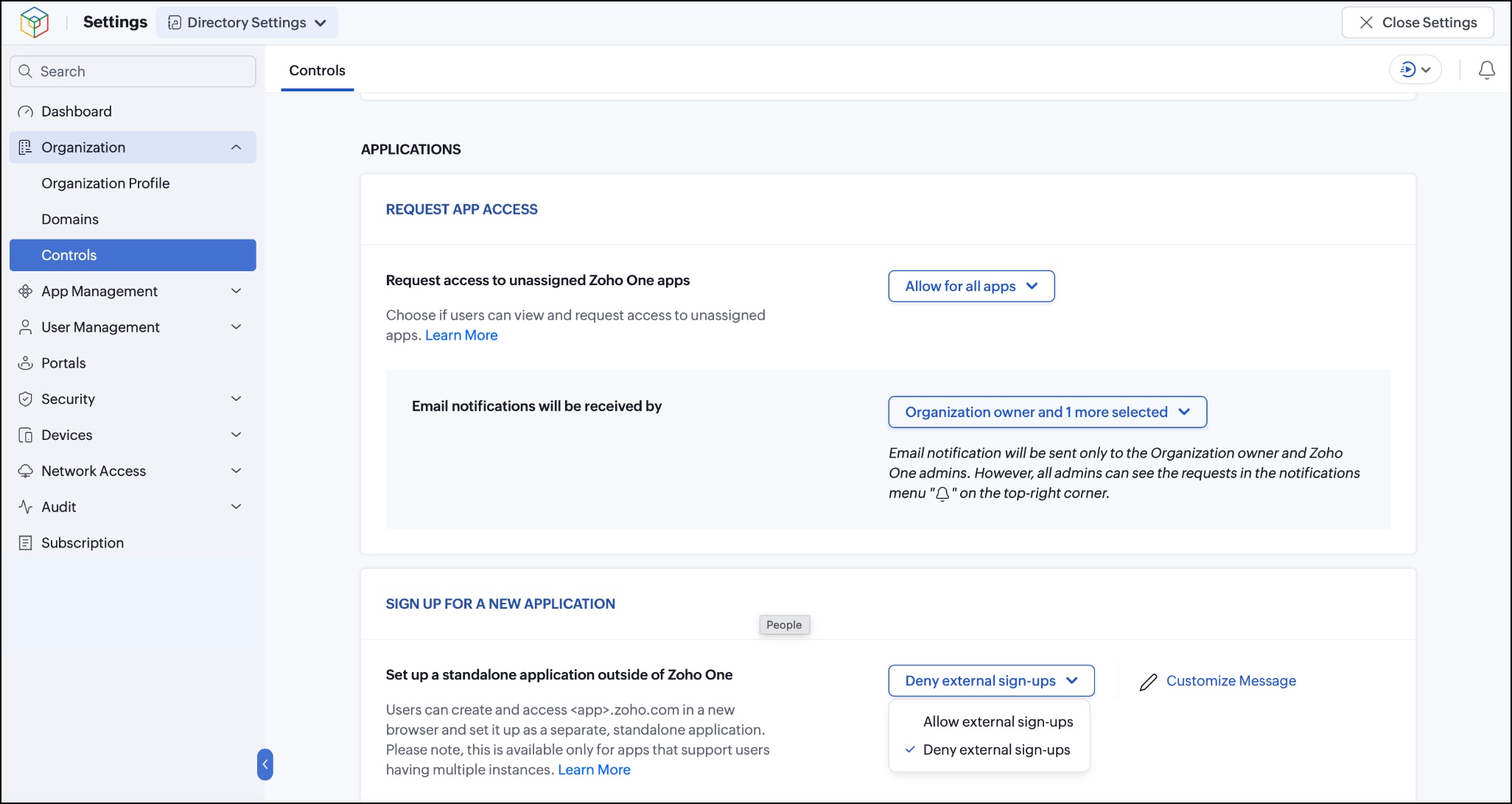Image resolution: width=1512 pixels, height=804 pixels.
Task: Click the SIGN UP FOR A NEW APPLICATION heading
Action: (500, 604)
